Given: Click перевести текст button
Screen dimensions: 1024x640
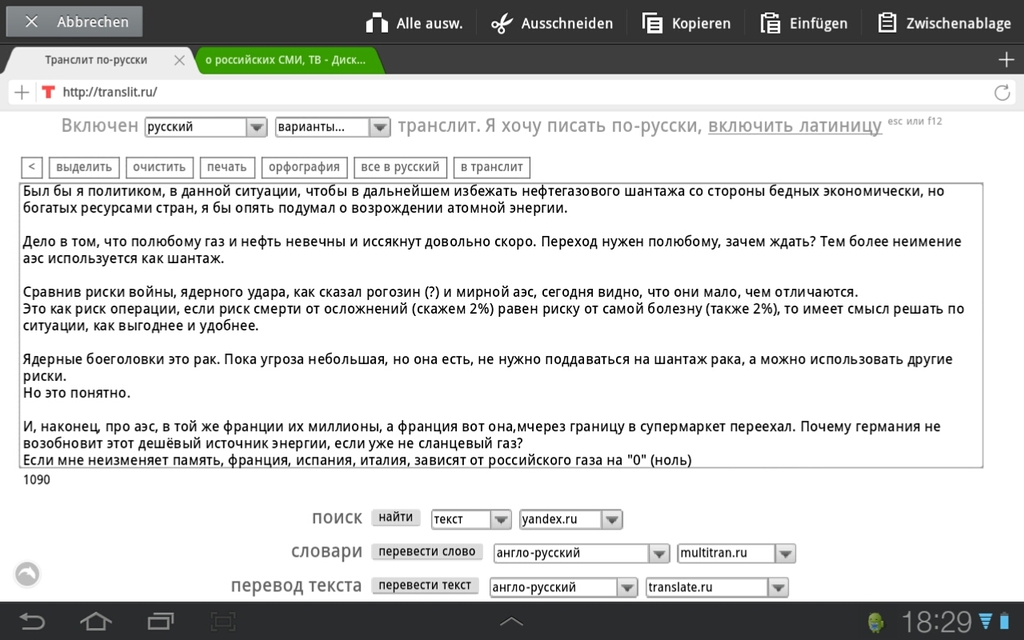Looking at the screenshot, I should click(425, 585).
